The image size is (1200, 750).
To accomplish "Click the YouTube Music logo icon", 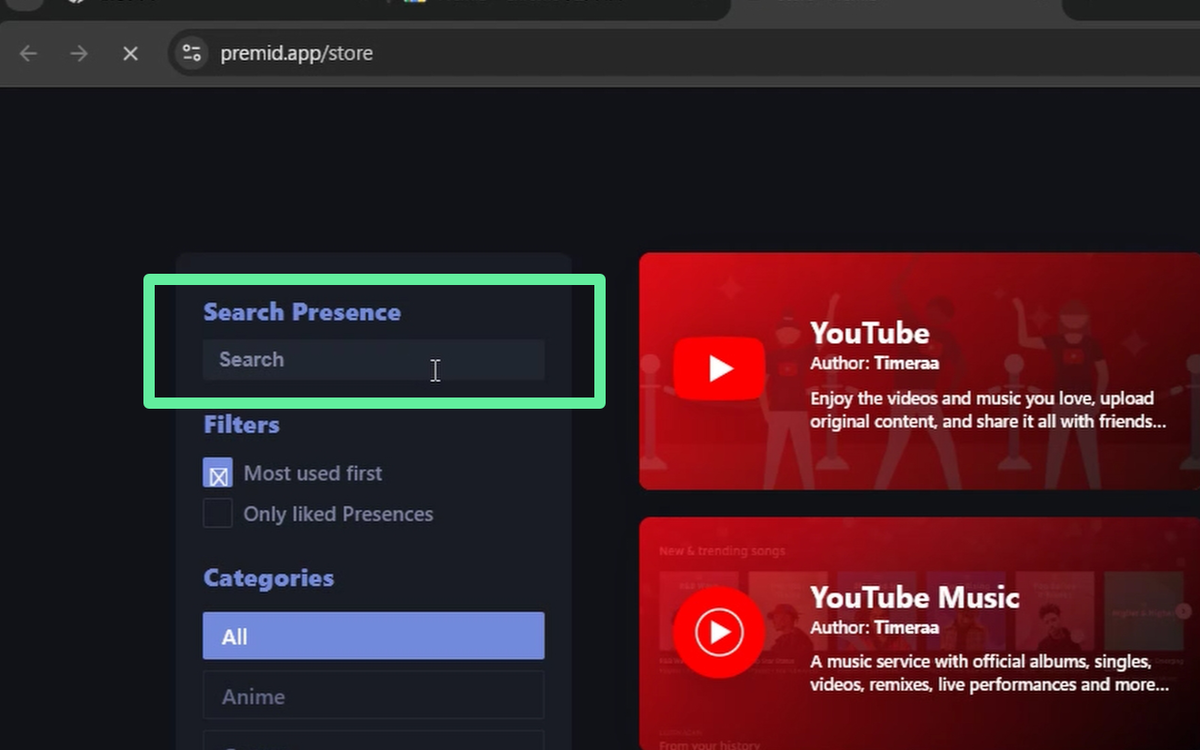I will (719, 632).
